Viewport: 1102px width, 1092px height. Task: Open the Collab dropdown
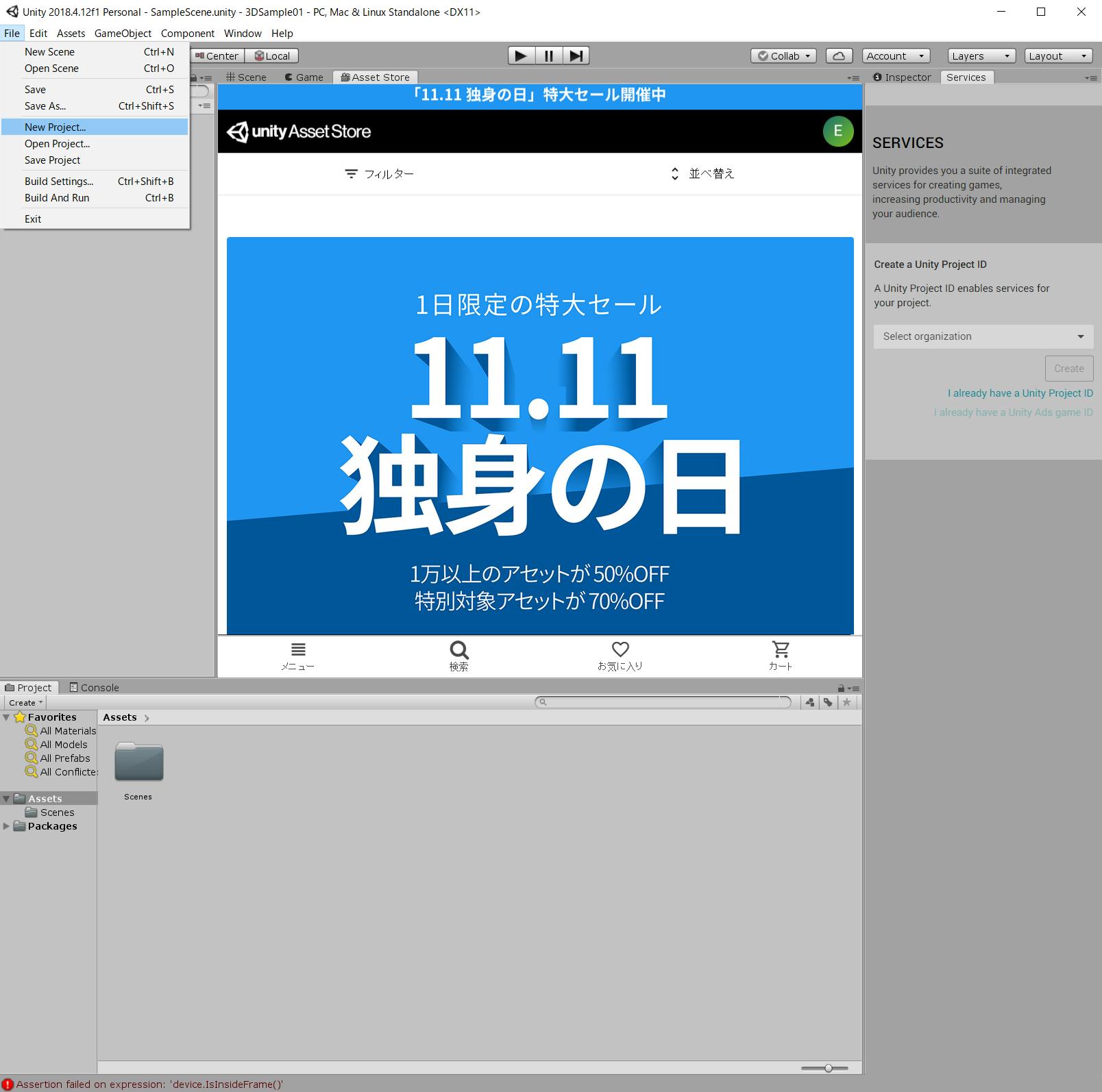[x=783, y=56]
